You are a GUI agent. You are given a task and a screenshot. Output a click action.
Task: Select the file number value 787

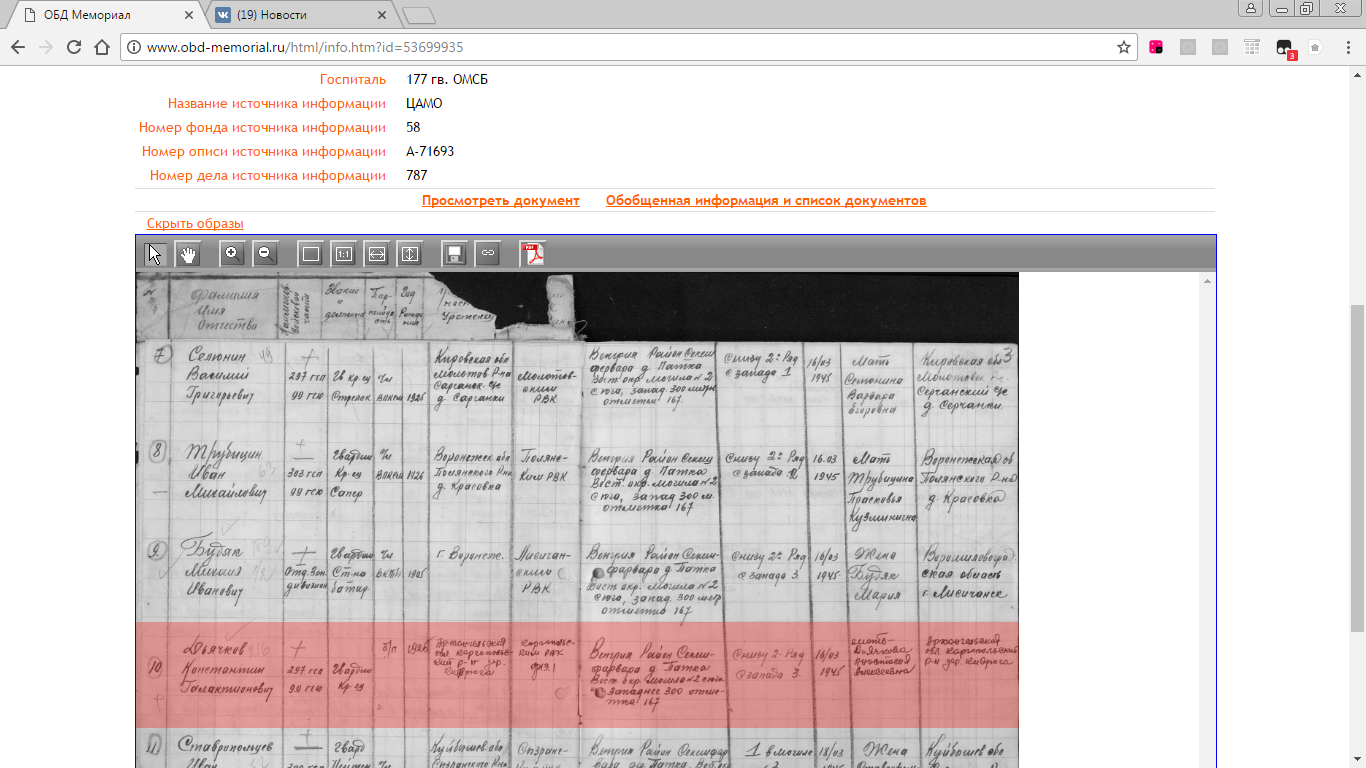click(417, 176)
